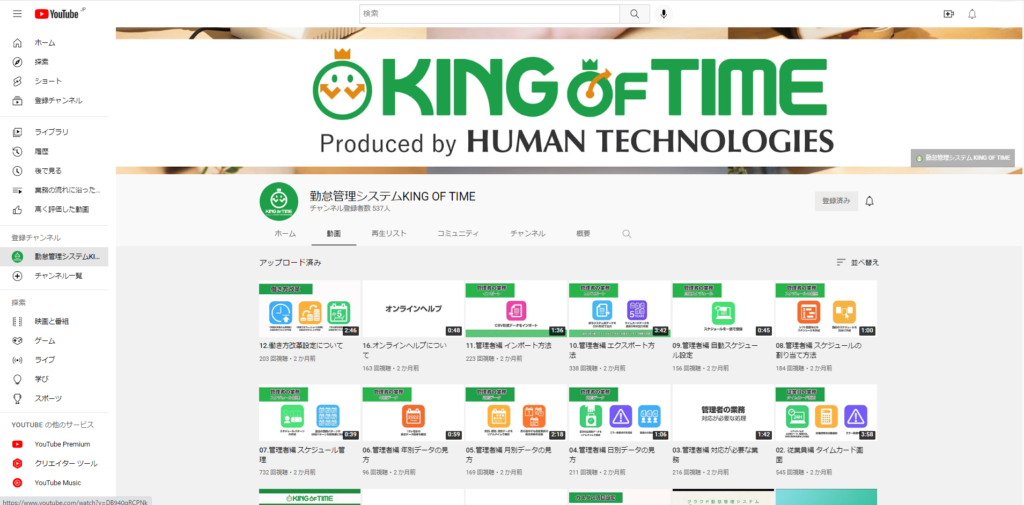Go to 履歴 in the sidebar
The image size is (1024, 505).
point(42,151)
